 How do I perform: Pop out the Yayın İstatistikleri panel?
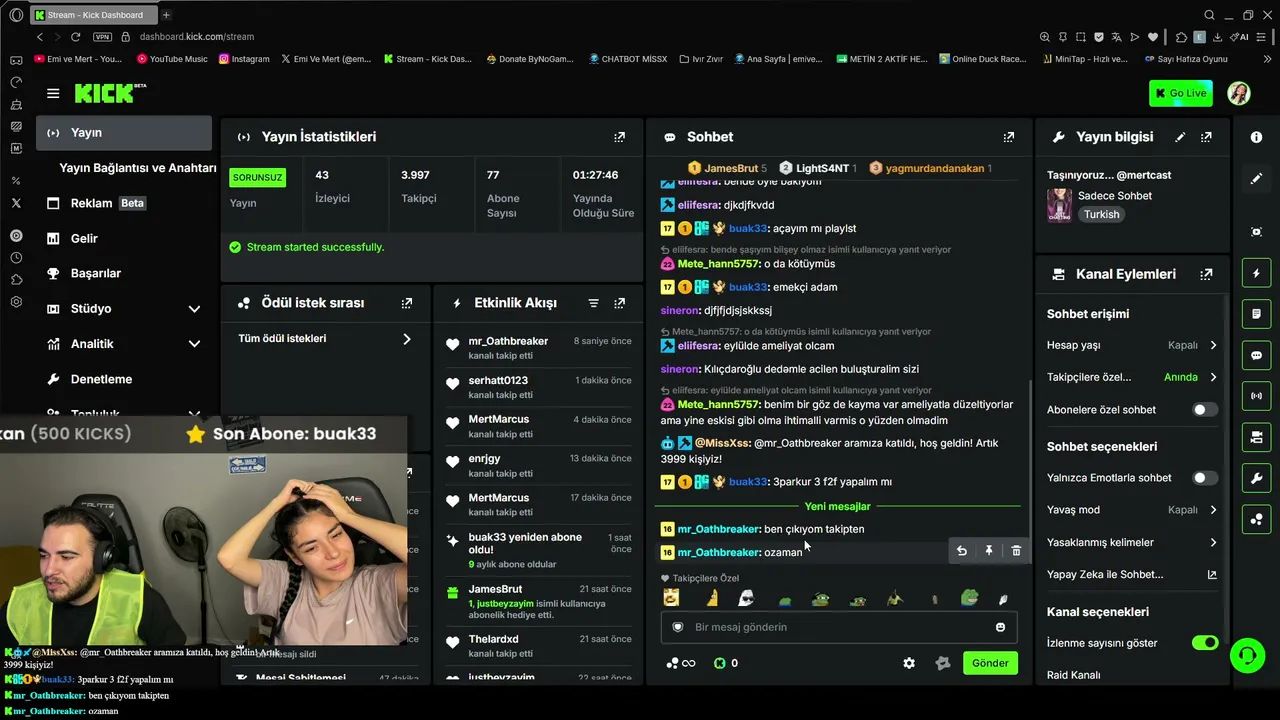pos(620,137)
